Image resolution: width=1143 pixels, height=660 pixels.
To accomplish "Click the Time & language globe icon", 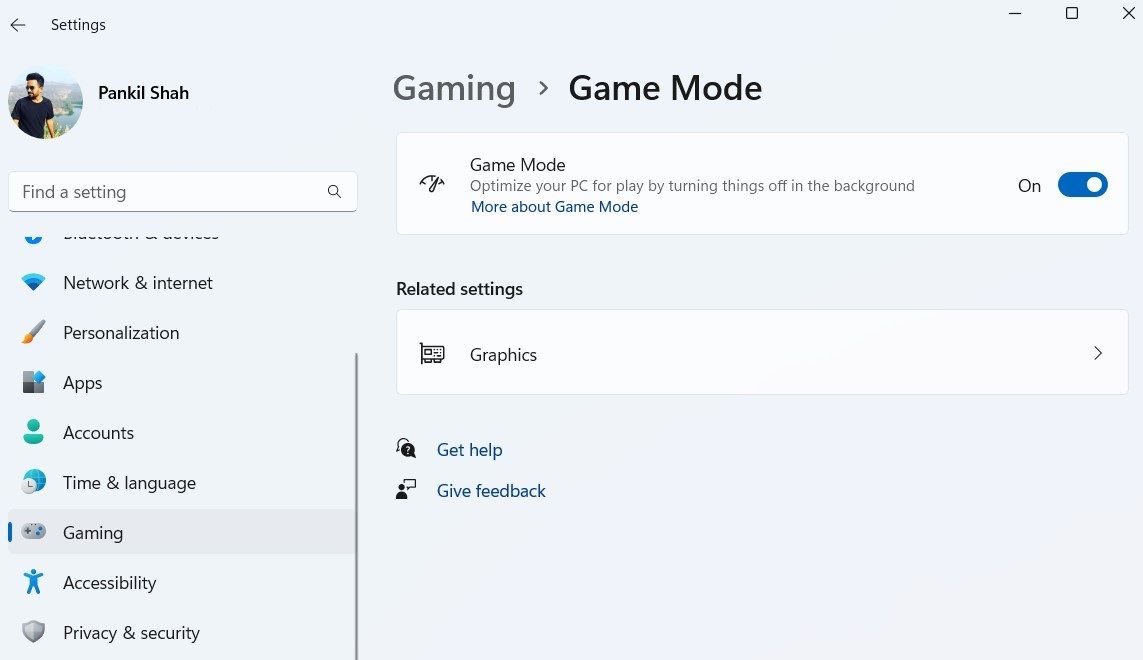I will coord(34,483).
